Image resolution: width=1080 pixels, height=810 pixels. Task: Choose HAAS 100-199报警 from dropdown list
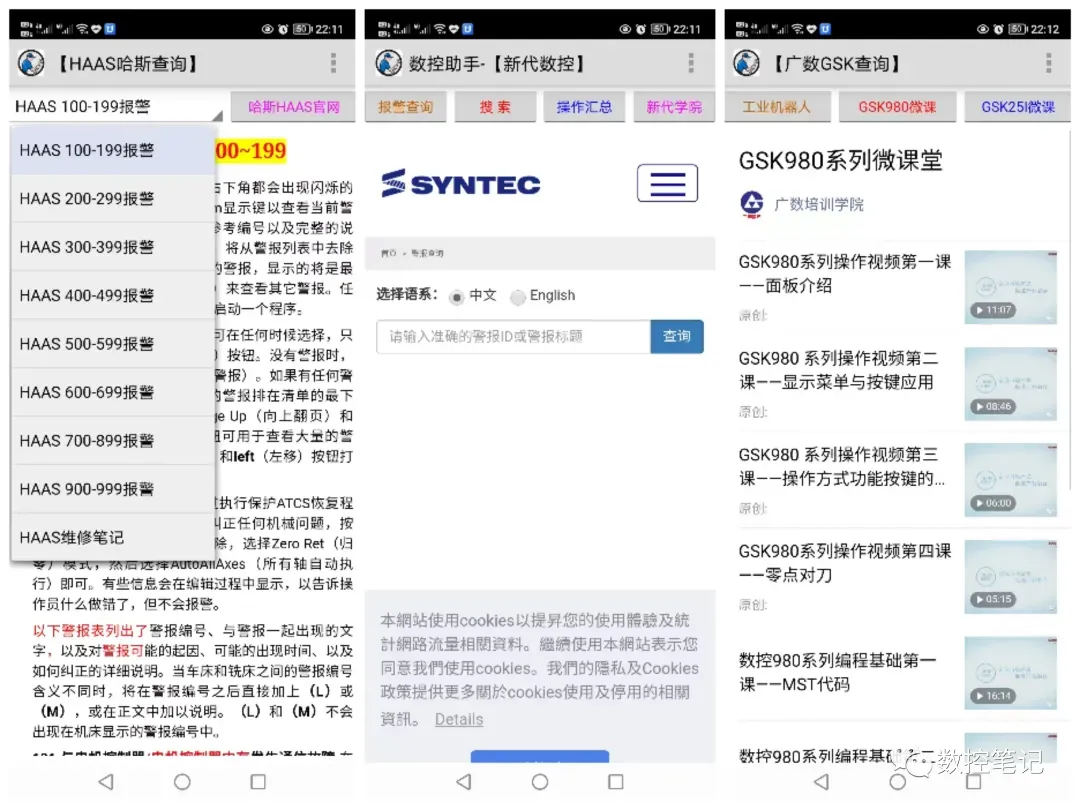point(114,150)
